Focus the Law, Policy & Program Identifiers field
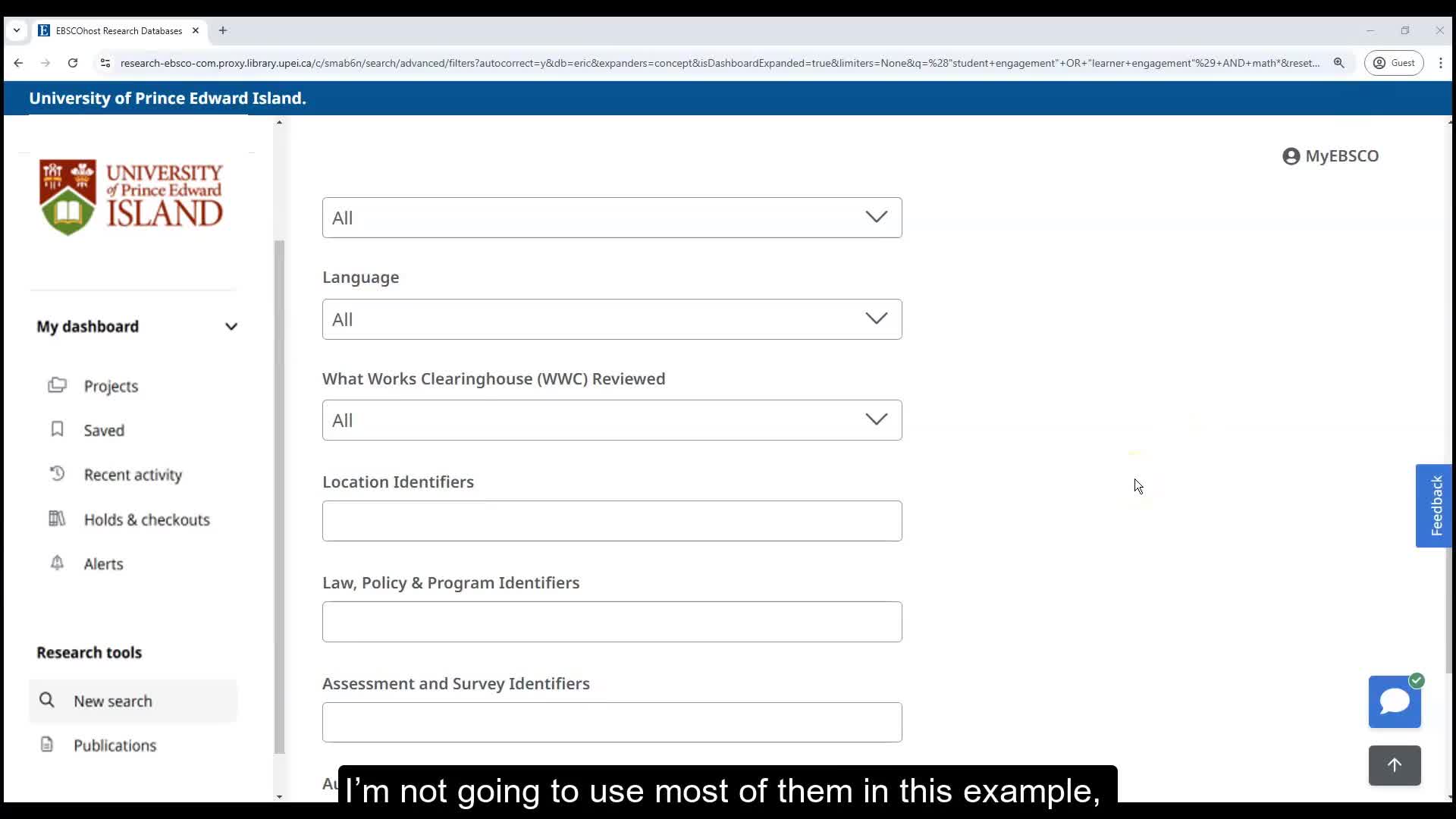 [611, 622]
